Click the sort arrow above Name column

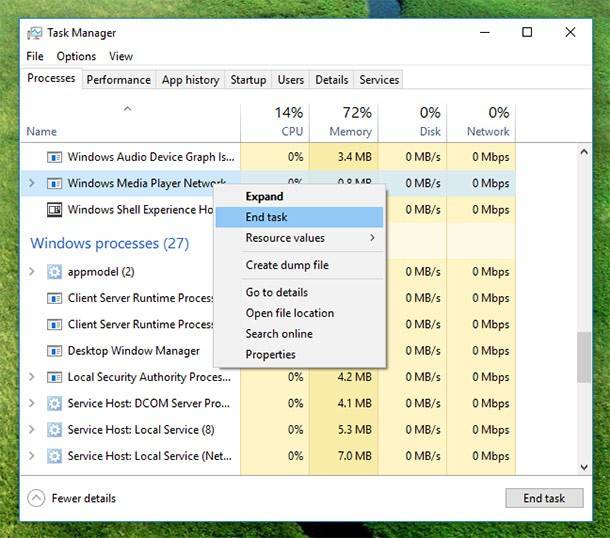(x=127, y=109)
